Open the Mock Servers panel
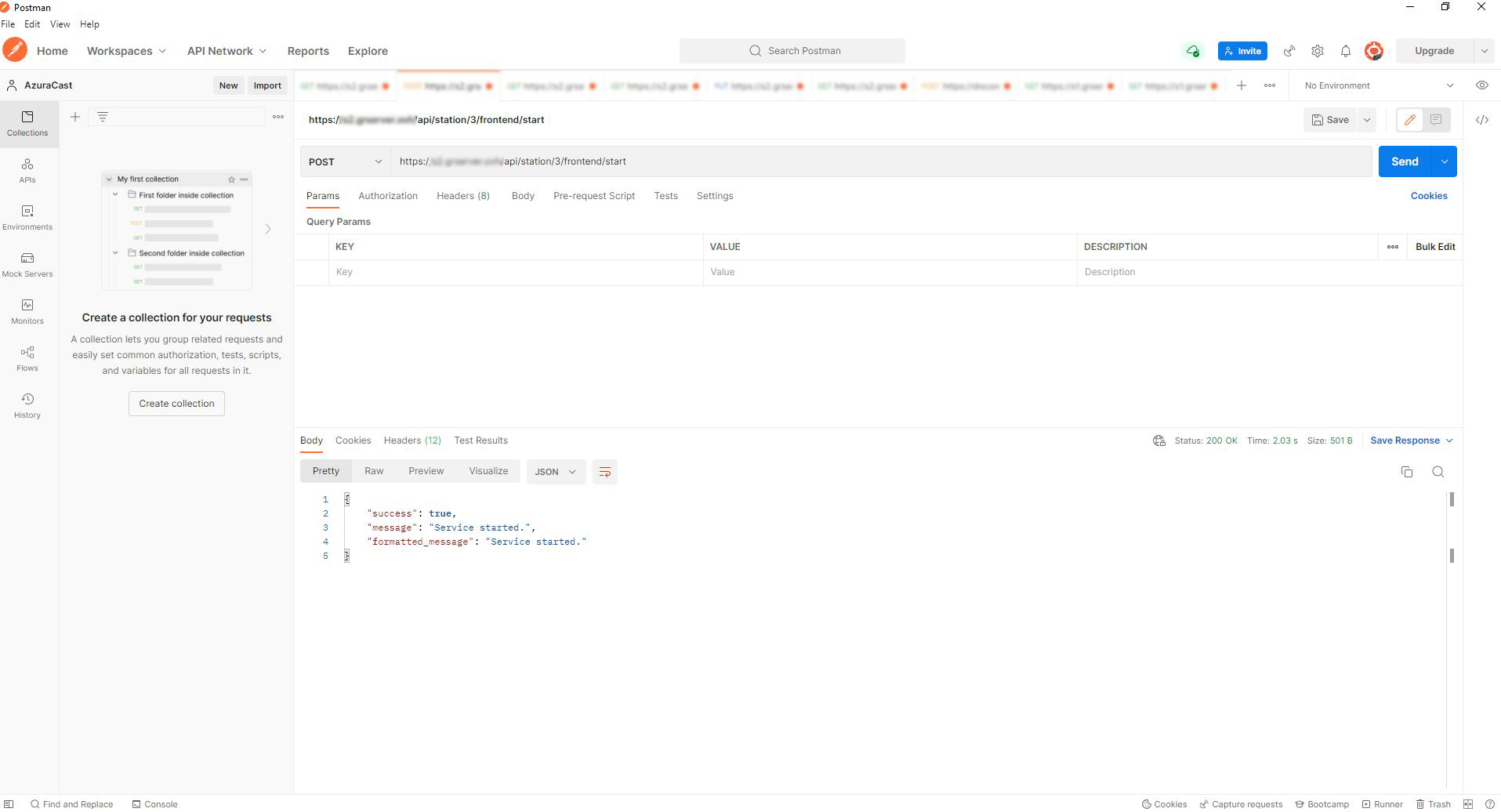Screen dimensions: 1501x812 pos(27,264)
